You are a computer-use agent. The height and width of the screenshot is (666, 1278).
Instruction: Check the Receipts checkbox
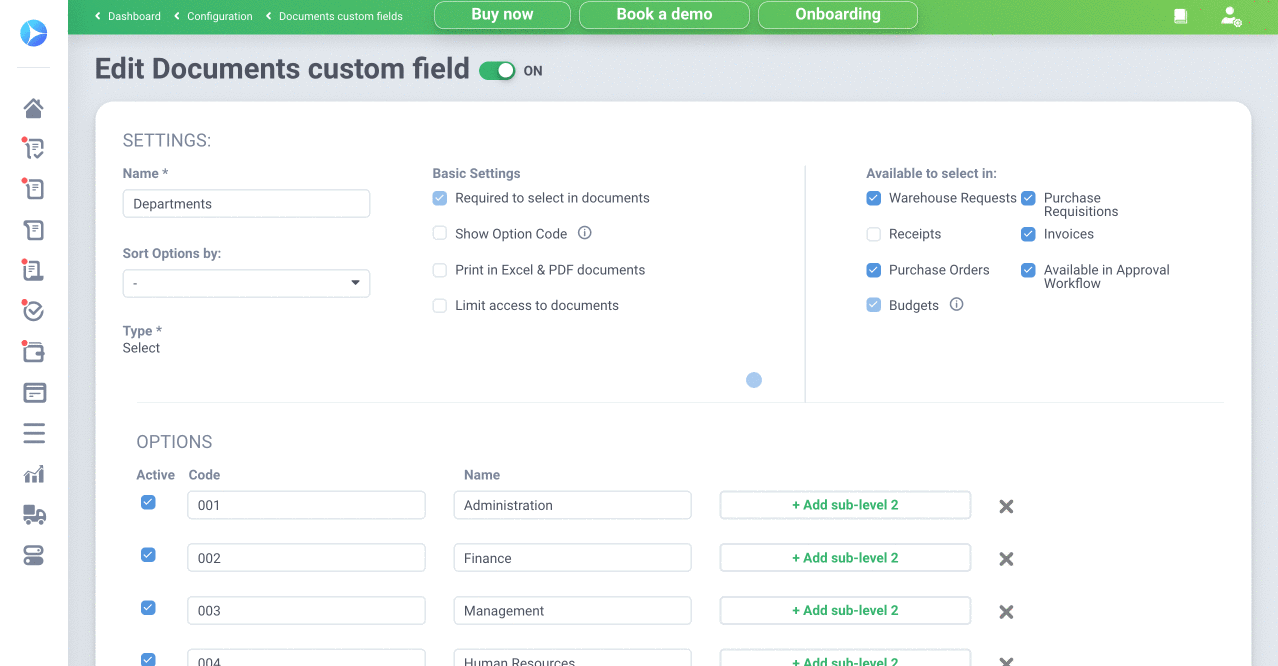[x=874, y=234]
